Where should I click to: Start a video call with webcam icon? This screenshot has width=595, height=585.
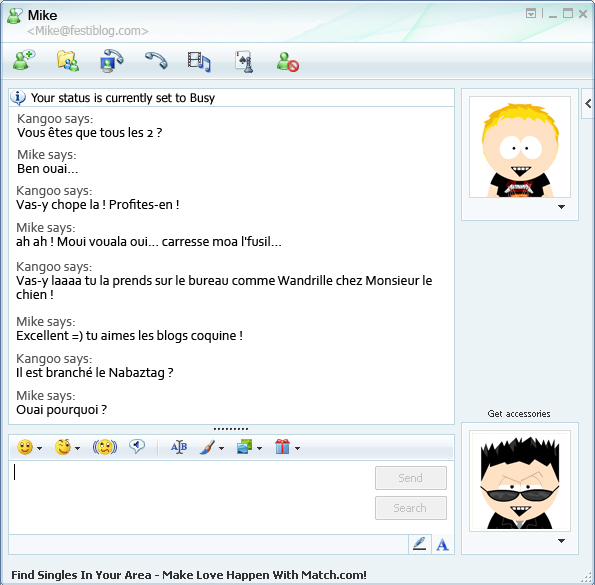(x=112, y=61)
